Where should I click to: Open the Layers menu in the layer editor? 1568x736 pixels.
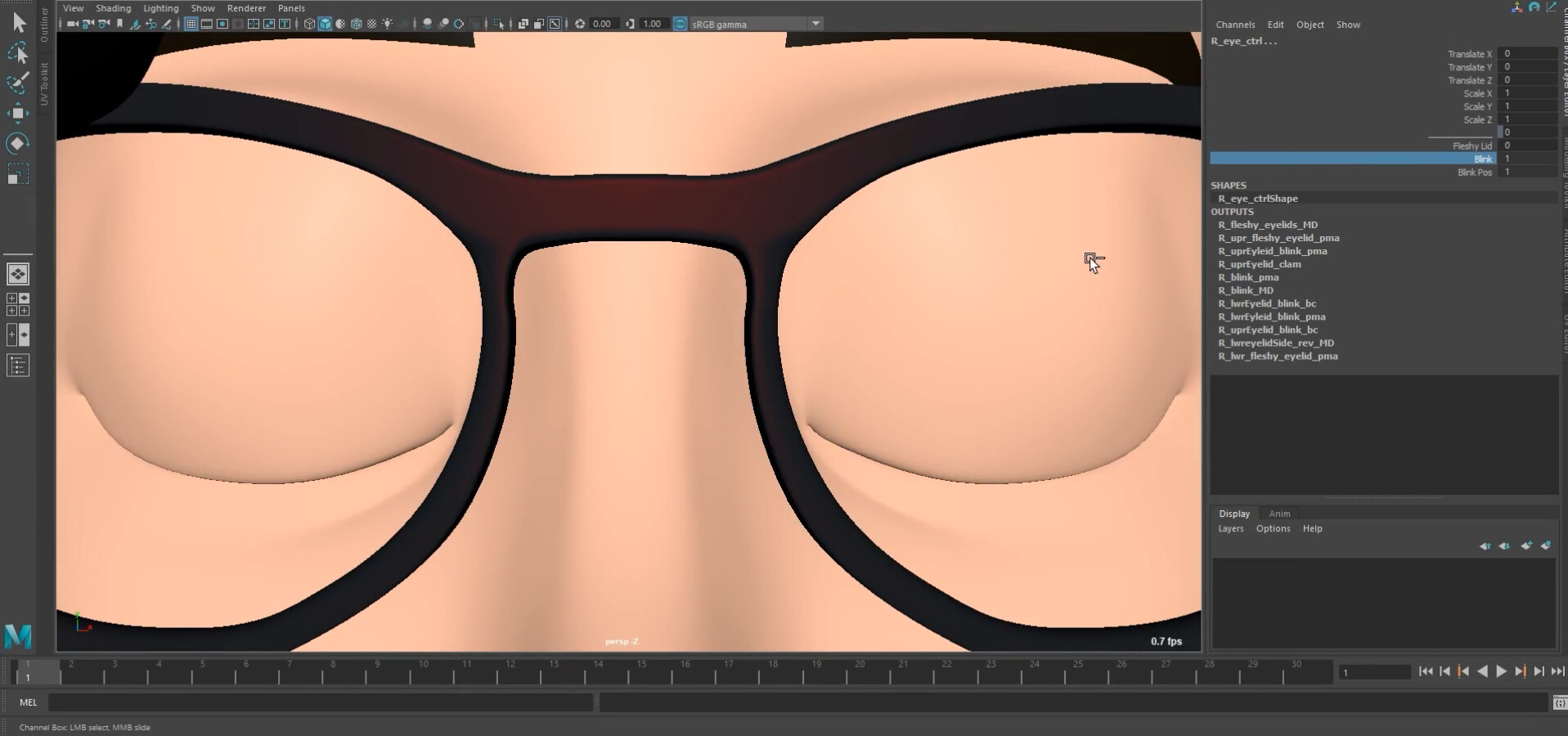[1230, 528]
